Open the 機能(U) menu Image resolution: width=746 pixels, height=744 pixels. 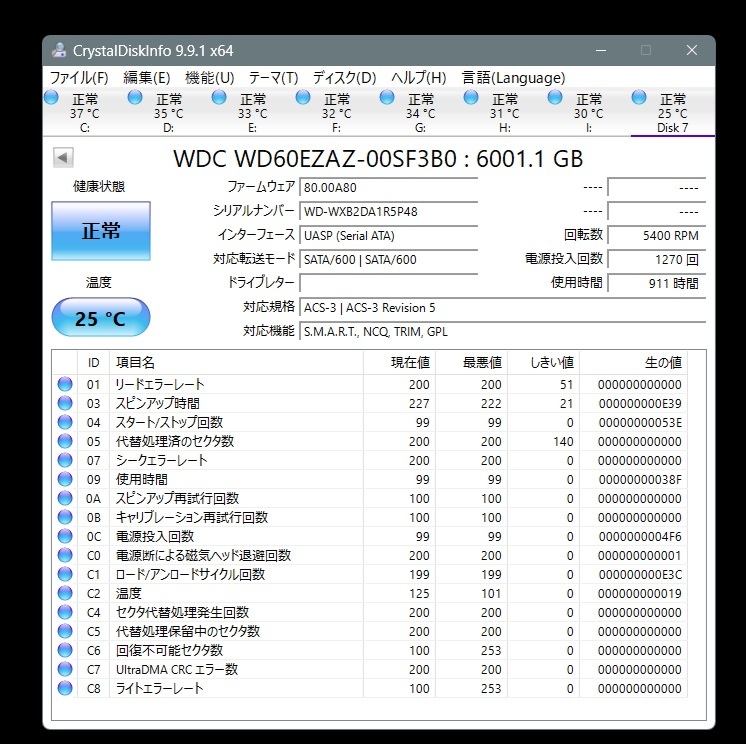tap(209, 78)
